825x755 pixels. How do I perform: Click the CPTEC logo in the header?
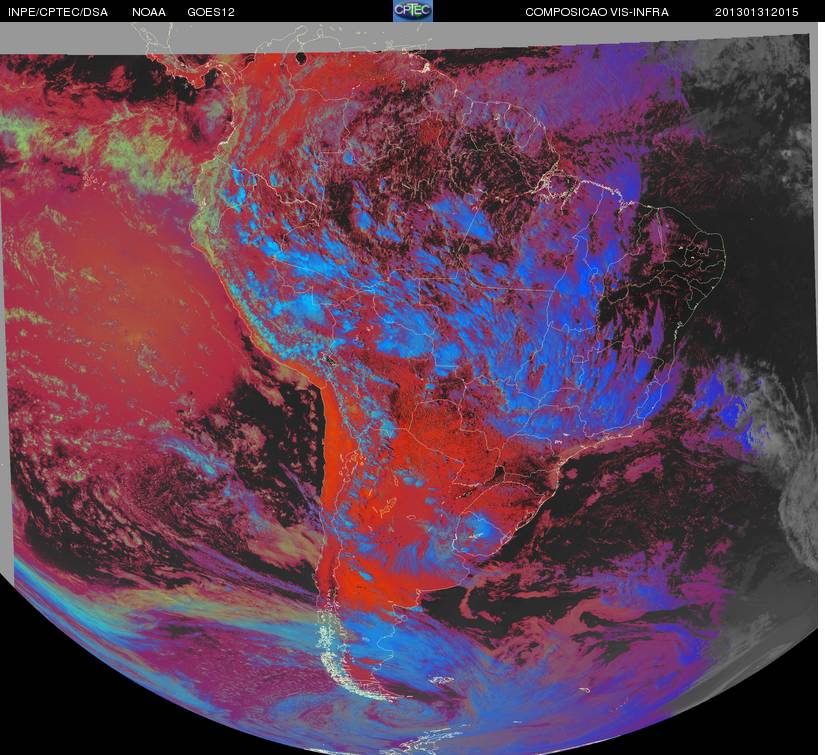[x=413, y=11]
